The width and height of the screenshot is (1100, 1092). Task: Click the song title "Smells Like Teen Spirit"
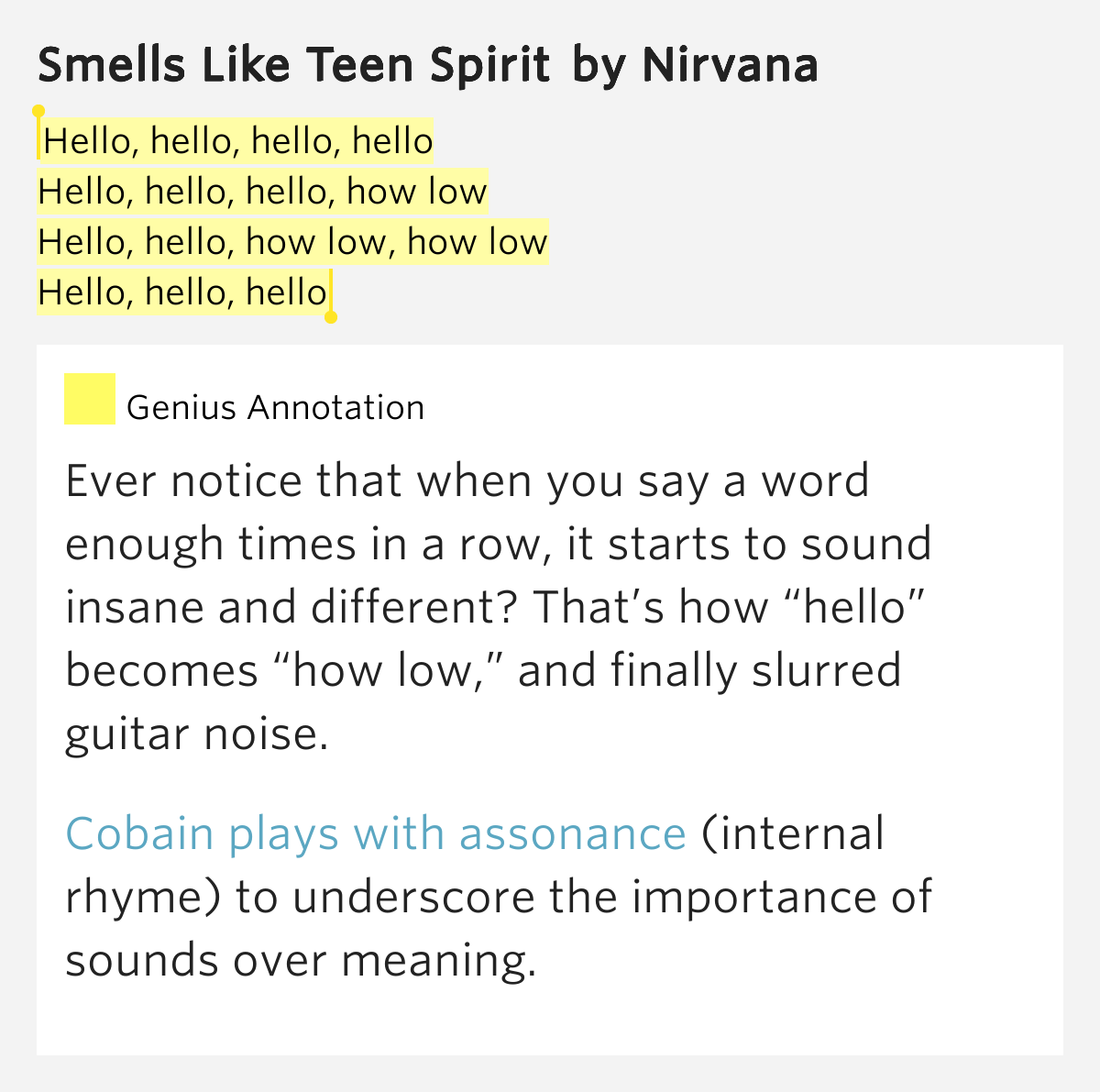pos(294,65)
